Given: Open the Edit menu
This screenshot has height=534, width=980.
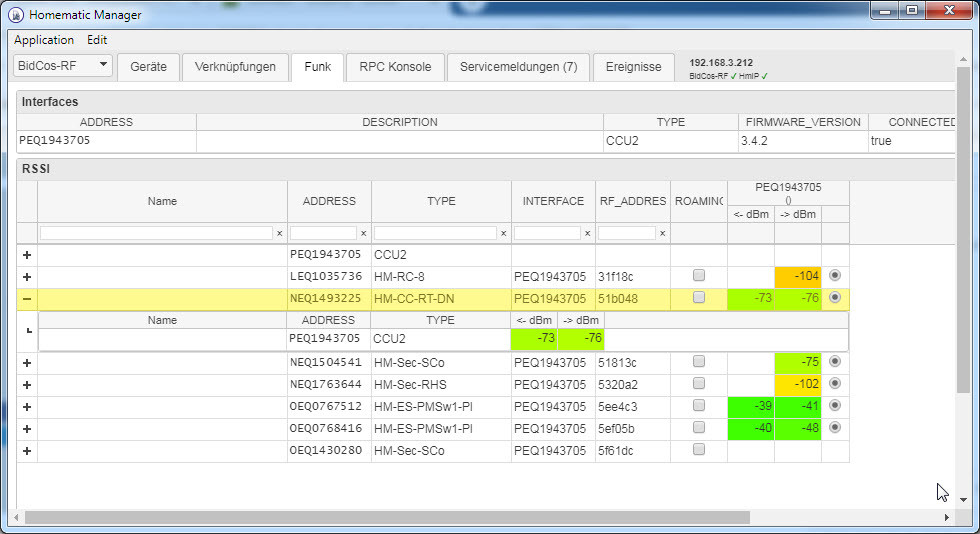Looking at the screenshot, I should tap(97, 40).
